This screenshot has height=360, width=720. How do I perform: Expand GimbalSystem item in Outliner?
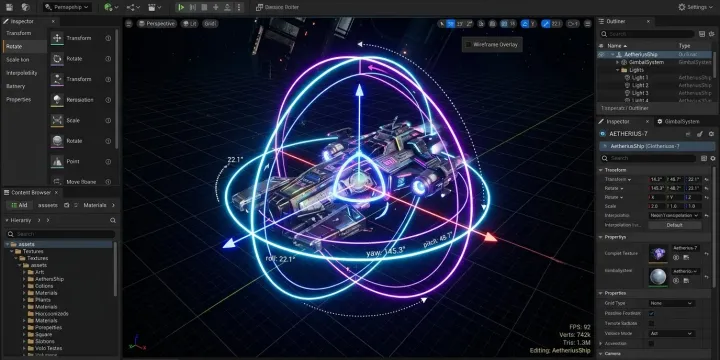(x=618, y=62)
